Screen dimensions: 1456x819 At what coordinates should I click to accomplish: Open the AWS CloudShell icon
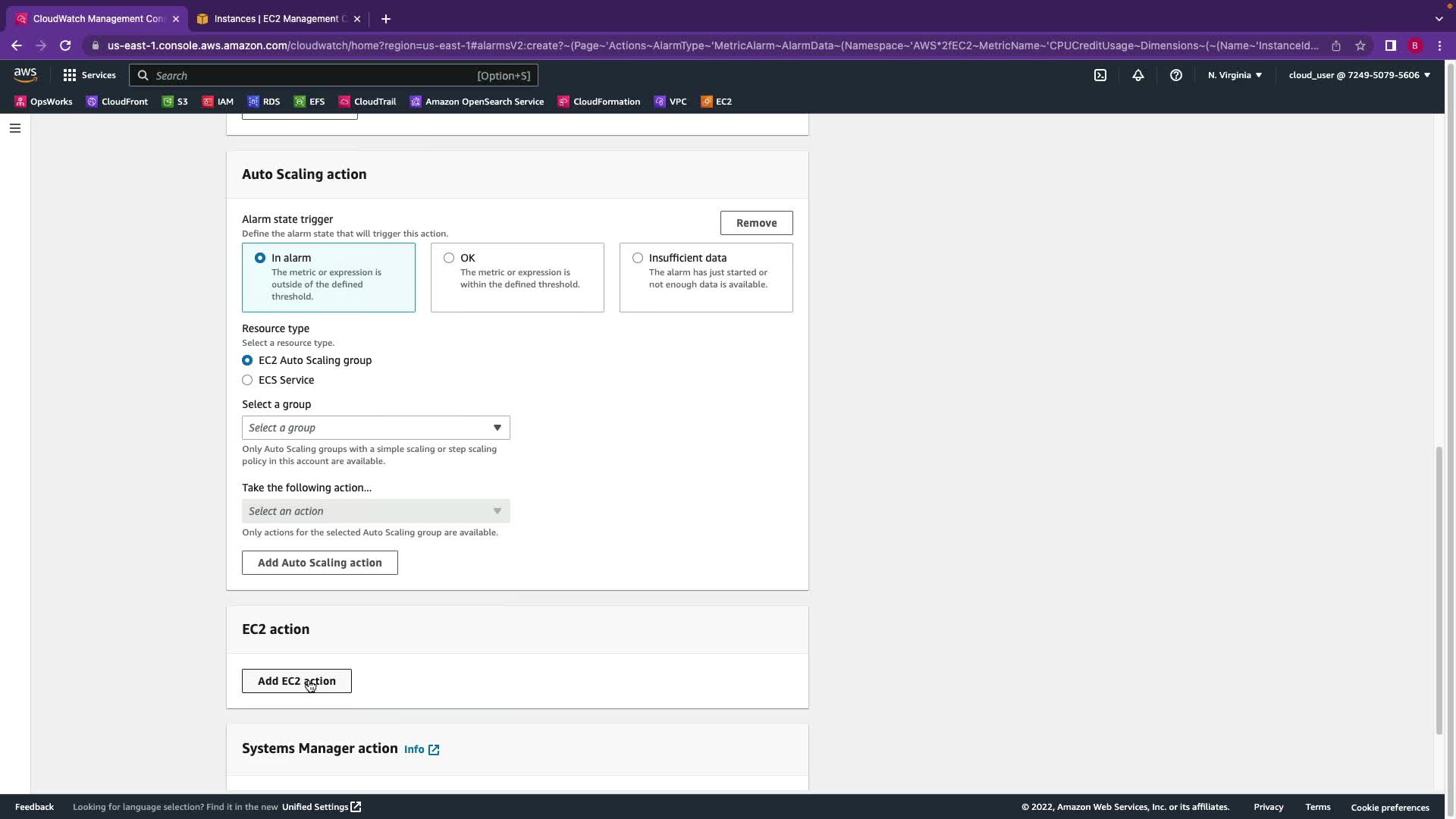click(x=1100, y=75)
